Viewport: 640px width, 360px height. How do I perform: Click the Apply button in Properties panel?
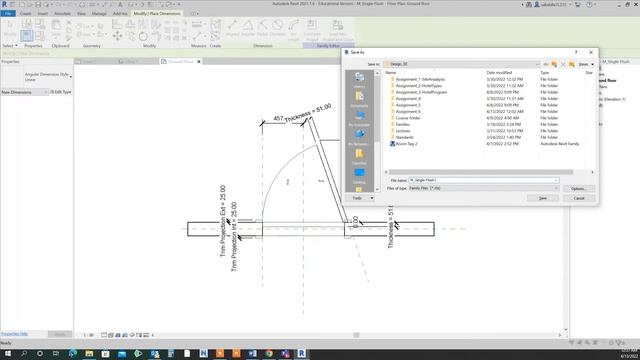(x=60, y=334)
